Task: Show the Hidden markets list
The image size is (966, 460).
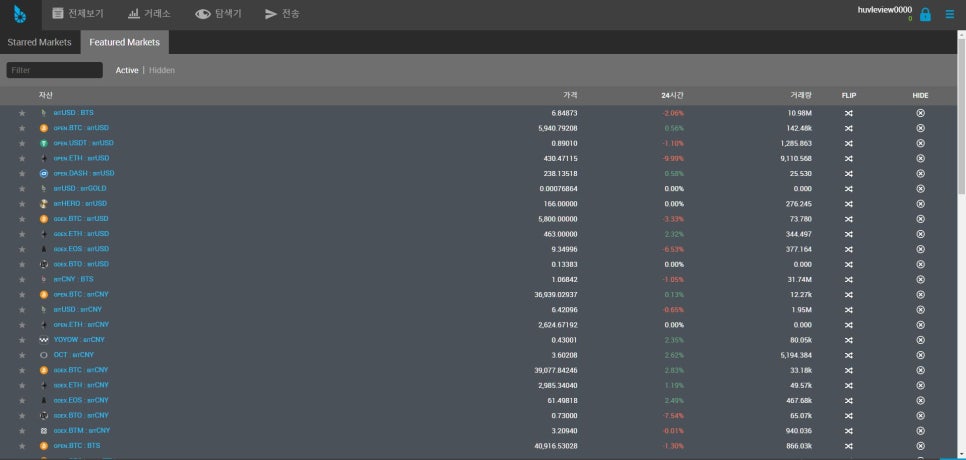Action: 161,70
